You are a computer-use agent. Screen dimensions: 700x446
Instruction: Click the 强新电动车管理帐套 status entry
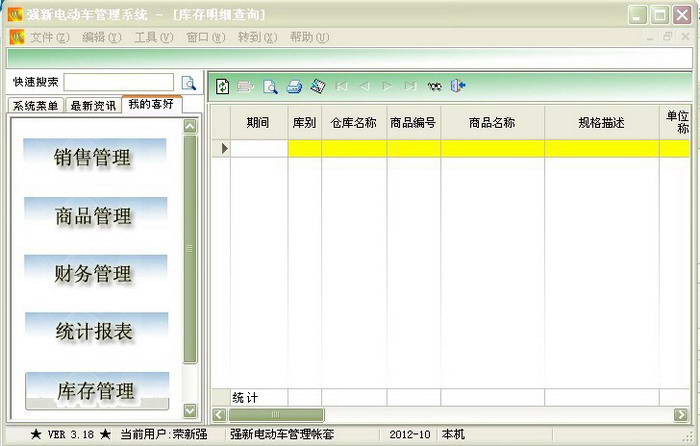coord(282,434)
